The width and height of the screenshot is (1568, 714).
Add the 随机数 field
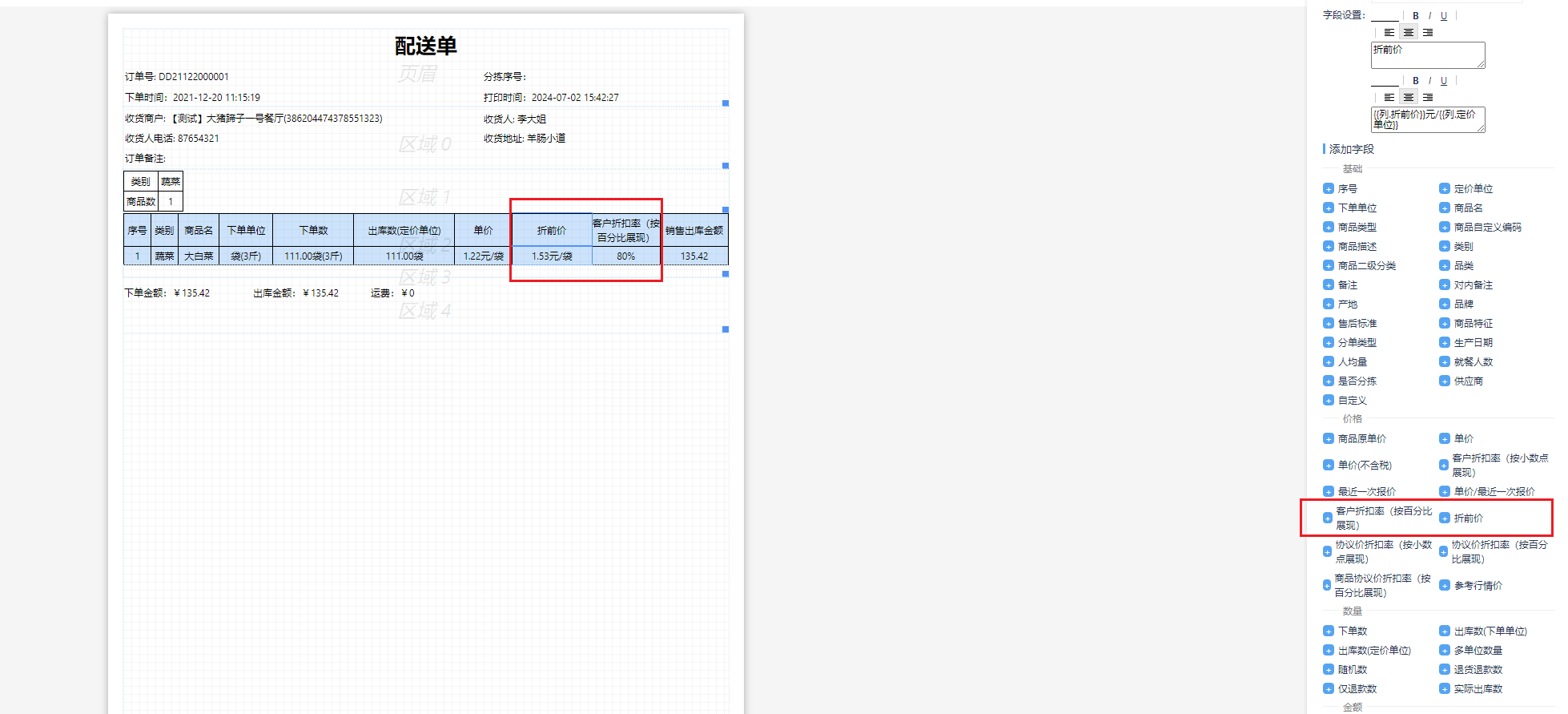coord(1329,670)
